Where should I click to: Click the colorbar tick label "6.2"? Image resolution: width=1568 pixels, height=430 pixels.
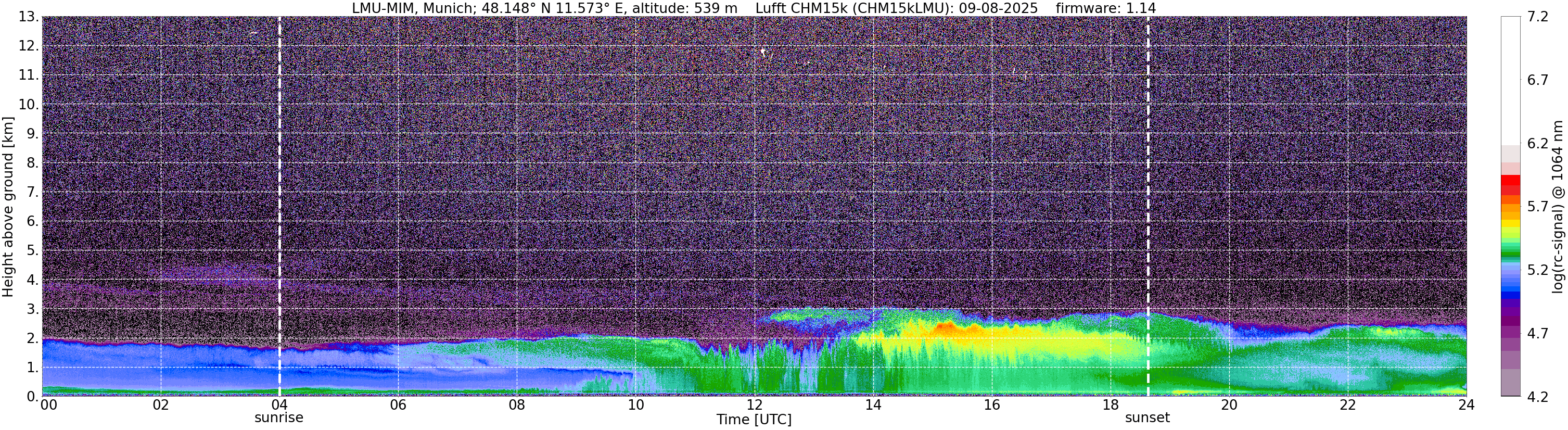click(1538, 144)
